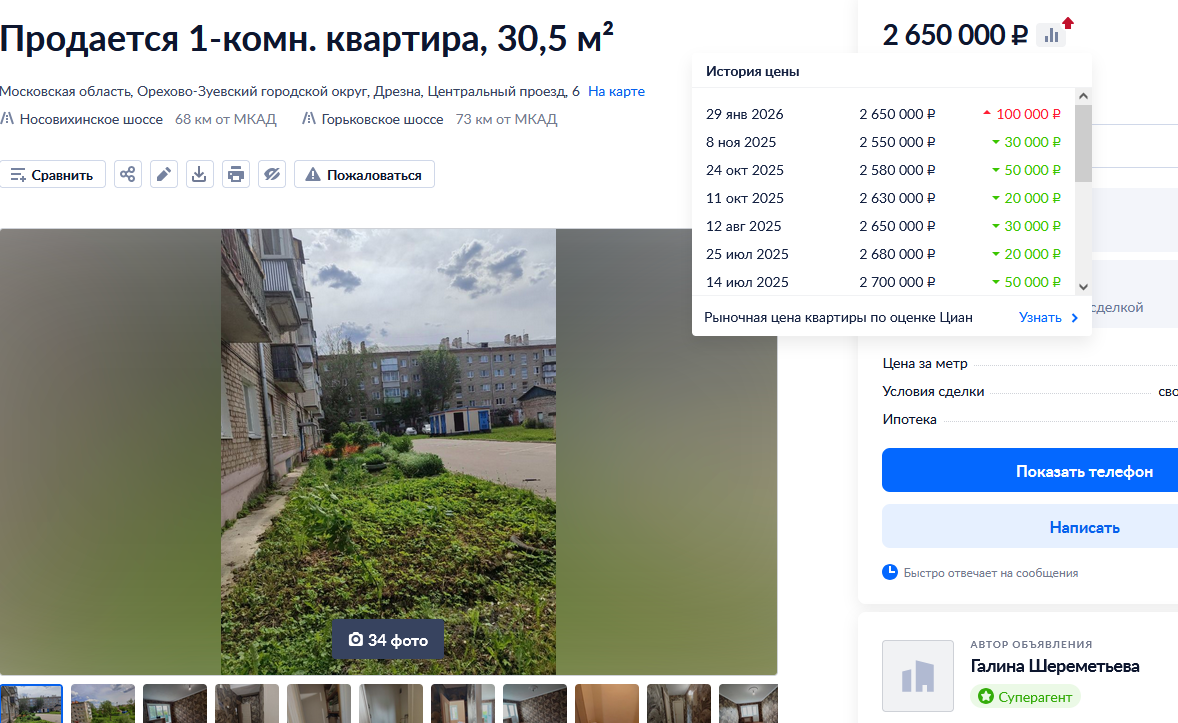Click the share icon next to Сравнить
Screen dimensions: 1178x723
pyautogui.click(x=128, y=174)
